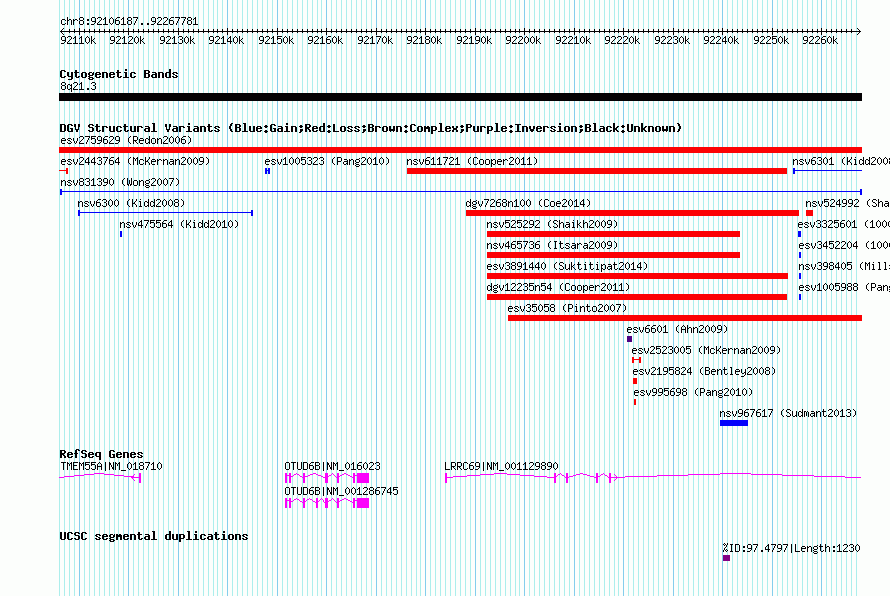The height and width of the screenshot is (596, 890).
Task: Open the dgv12235n54 (Cooper2011) label
Action: click(558, 287)
